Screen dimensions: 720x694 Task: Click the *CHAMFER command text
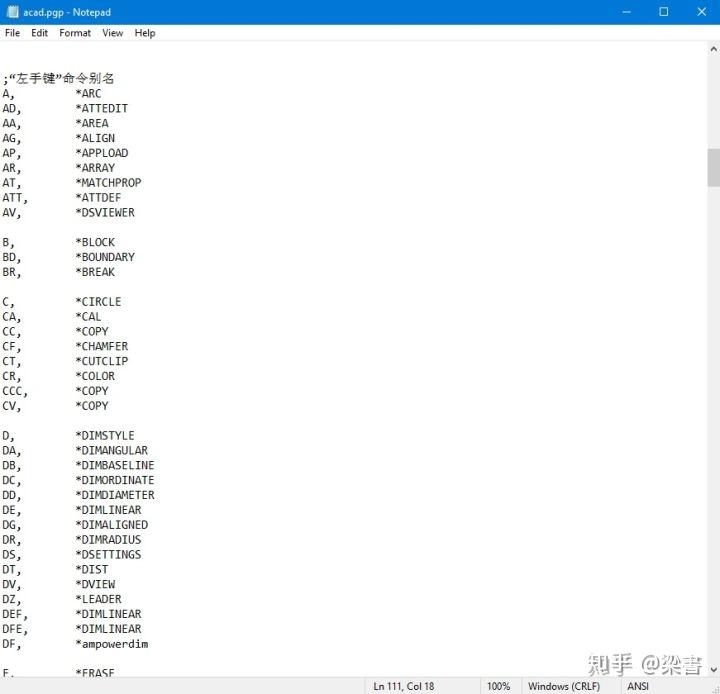[101, 346]
